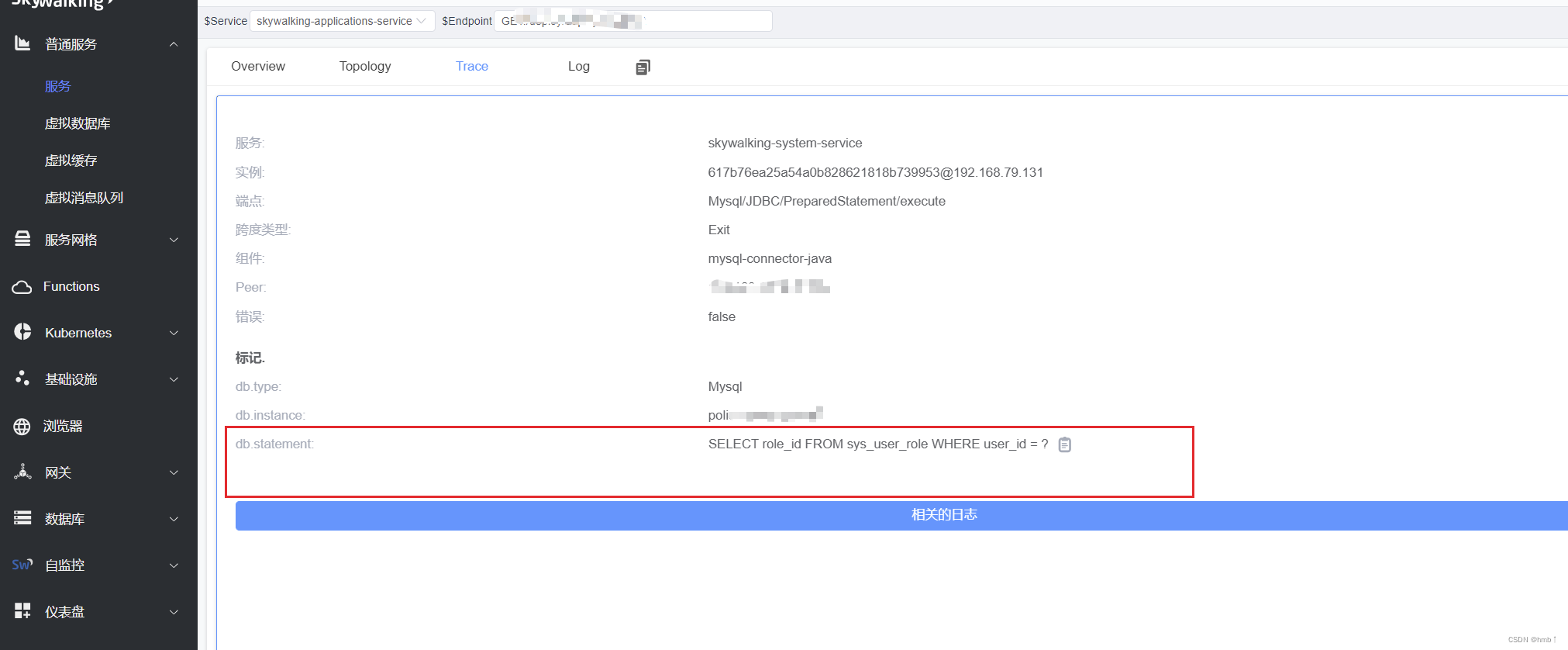Switch to the Topology tab

[x=365, y=67]
